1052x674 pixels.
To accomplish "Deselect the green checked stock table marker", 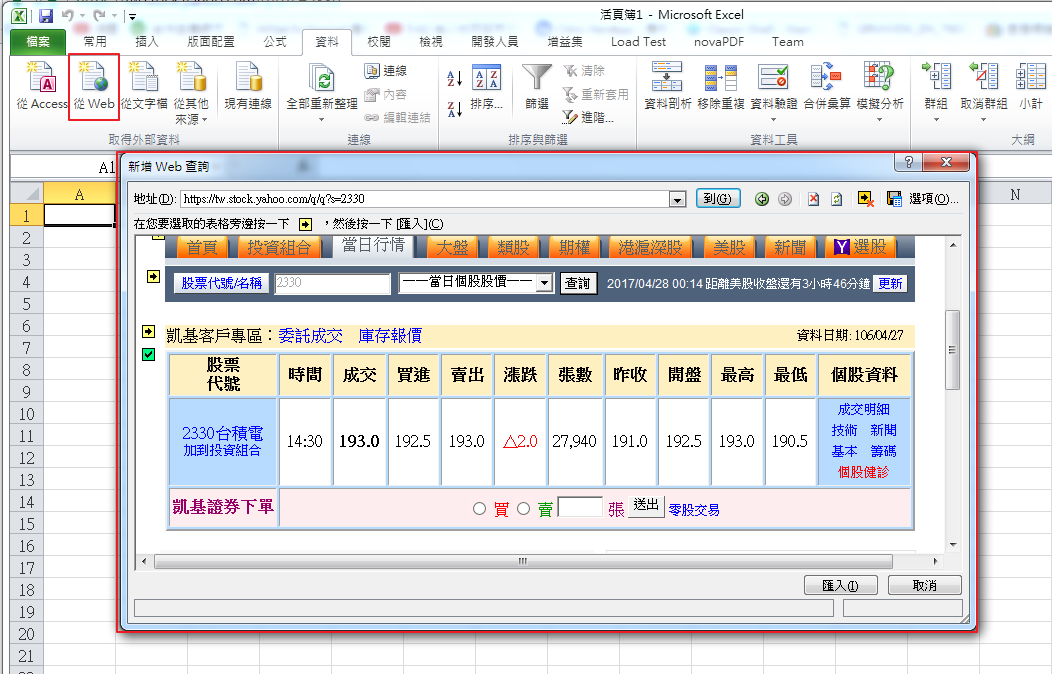I will coord(149,355).
